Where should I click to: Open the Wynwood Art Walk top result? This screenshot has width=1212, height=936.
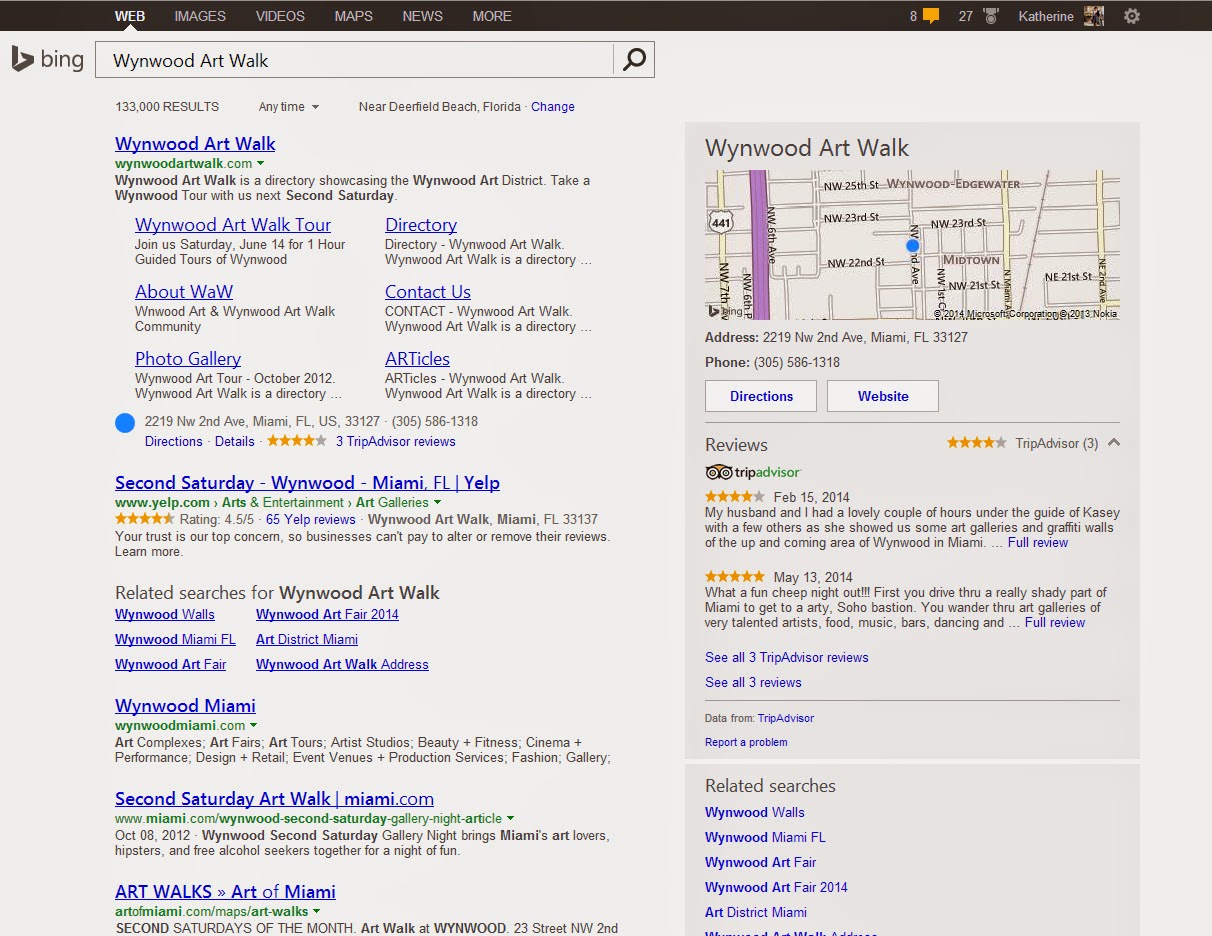point(195,144)
